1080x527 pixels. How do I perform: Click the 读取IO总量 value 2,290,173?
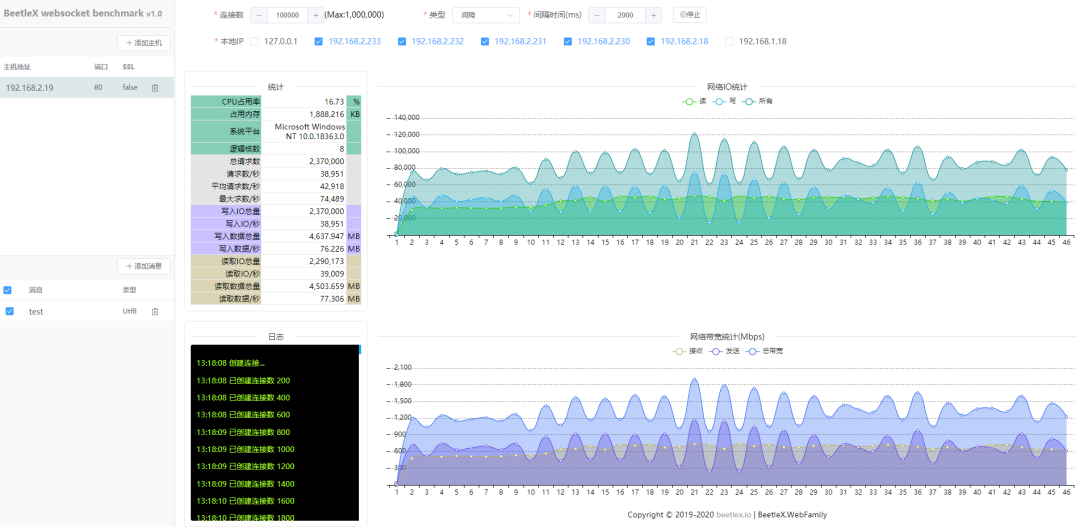click(327, 261)
